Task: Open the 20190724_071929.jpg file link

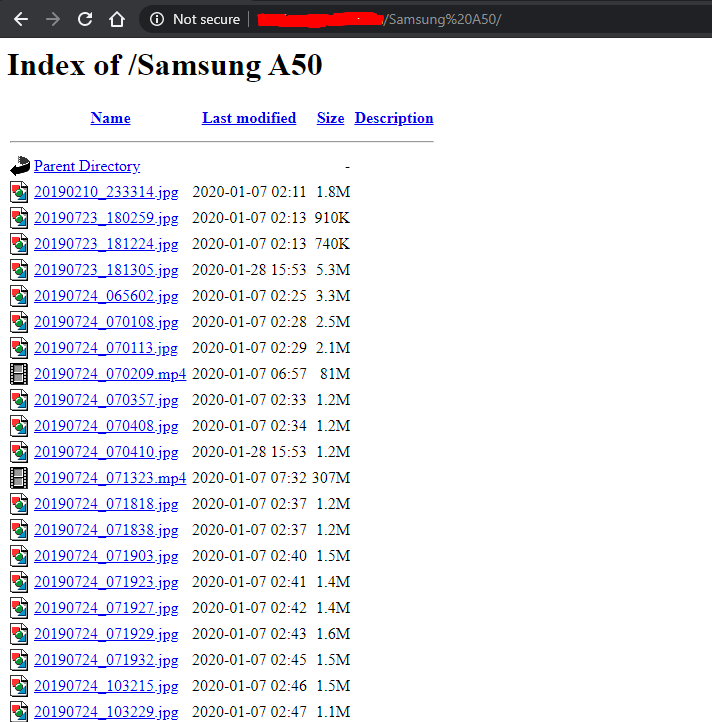Action: pyautogui.click(x=106, y=634)
